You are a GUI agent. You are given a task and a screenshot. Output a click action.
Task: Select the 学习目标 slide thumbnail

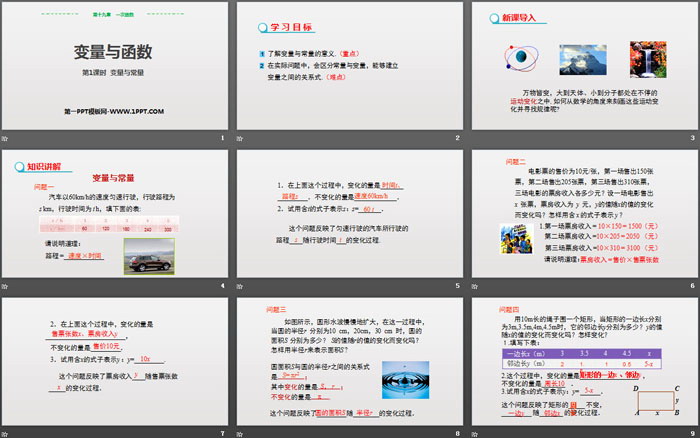(x=350, y=66)
